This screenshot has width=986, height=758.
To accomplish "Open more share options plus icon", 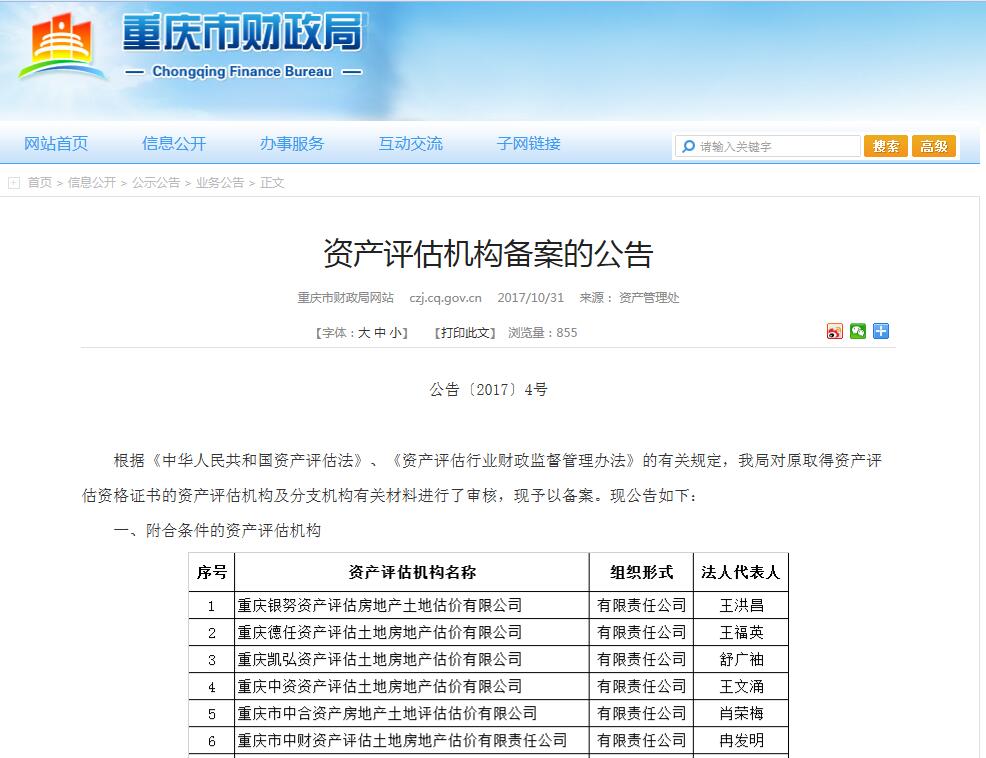I will pos(881,332).
